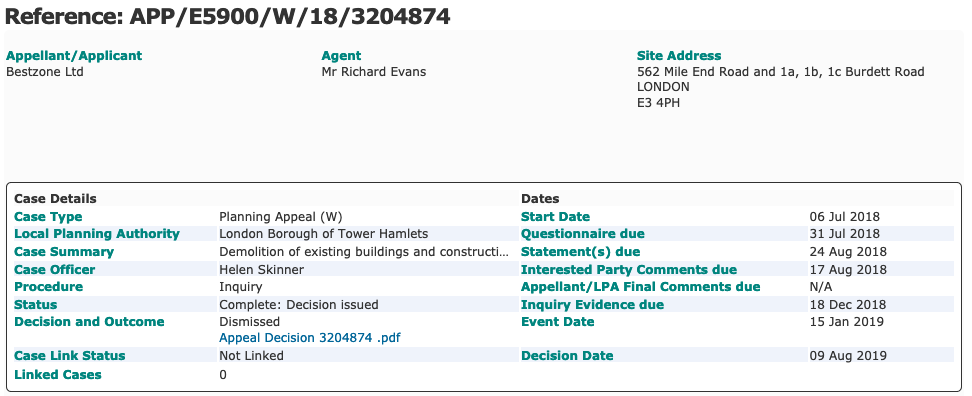972x396 pixels.
Task: Click the Agent label heading
Action: tap(341, 56)
